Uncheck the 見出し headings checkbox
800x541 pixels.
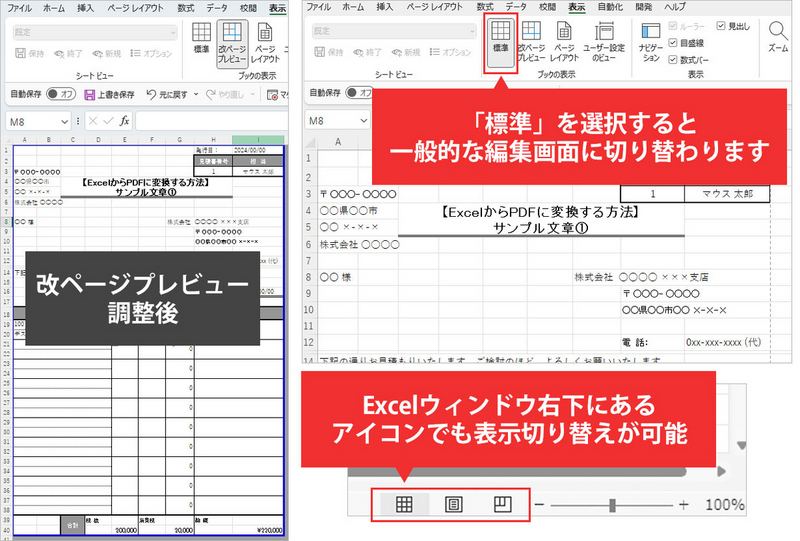click(x=720, y=26)
